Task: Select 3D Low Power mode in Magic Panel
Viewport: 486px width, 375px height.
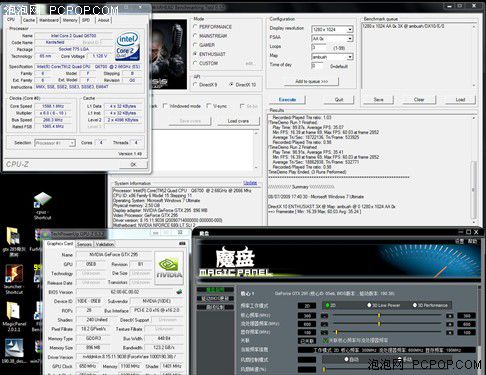Action: click(369, 305)
